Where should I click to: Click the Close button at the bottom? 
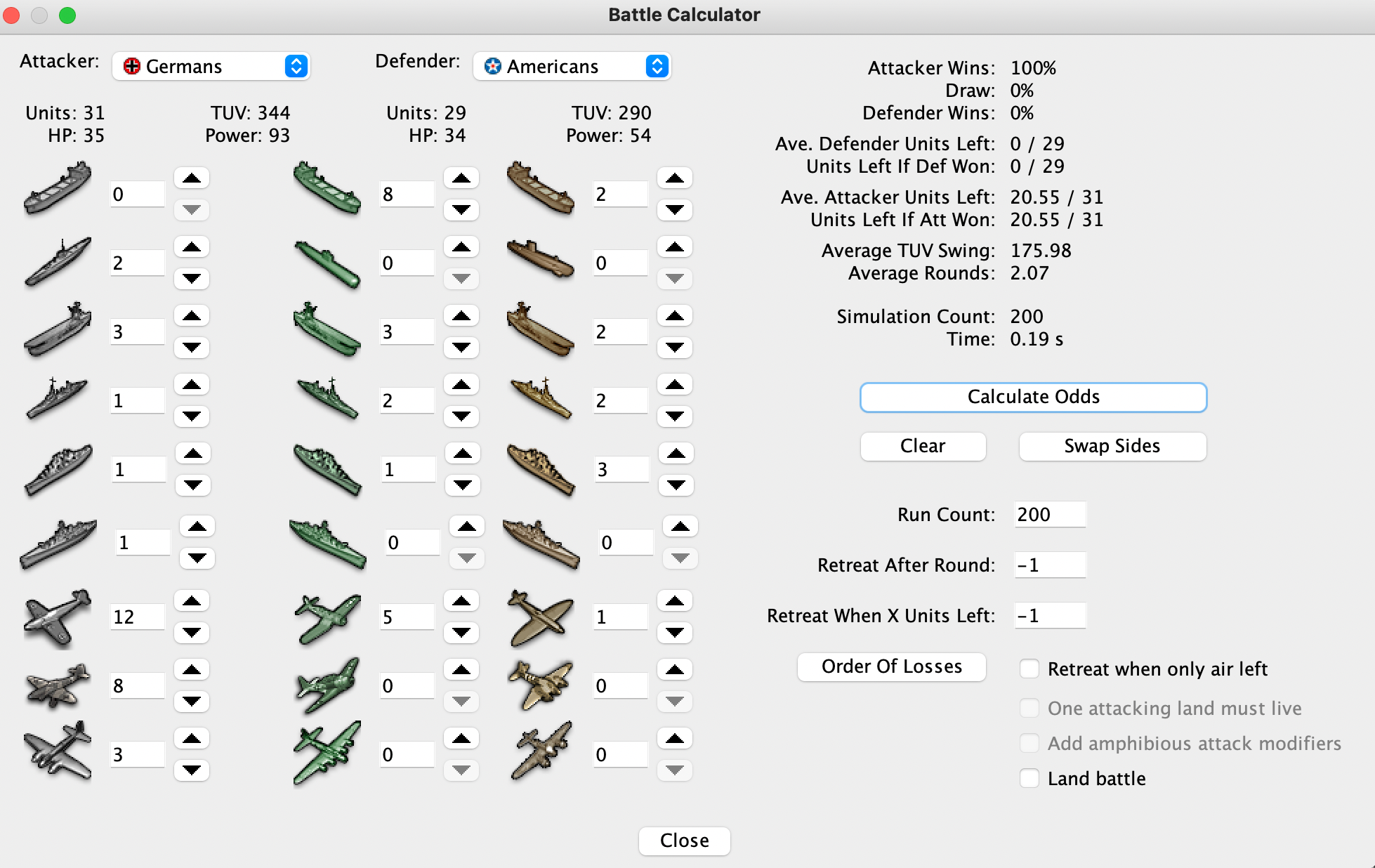point(684,841)
